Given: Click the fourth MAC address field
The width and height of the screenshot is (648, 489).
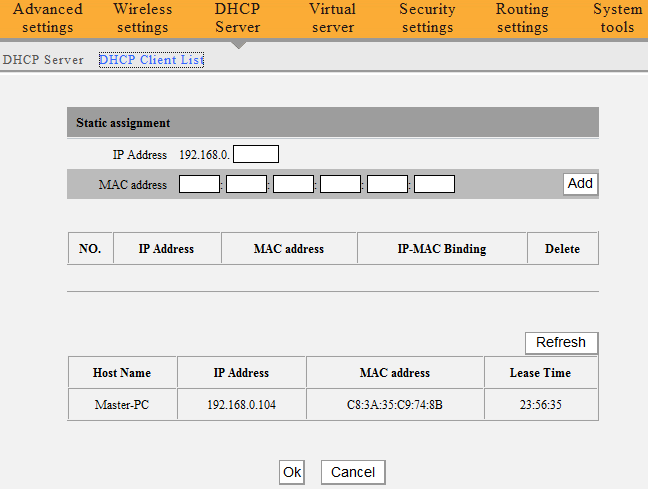Looking at the screenshot, I should tap(341, 184).
